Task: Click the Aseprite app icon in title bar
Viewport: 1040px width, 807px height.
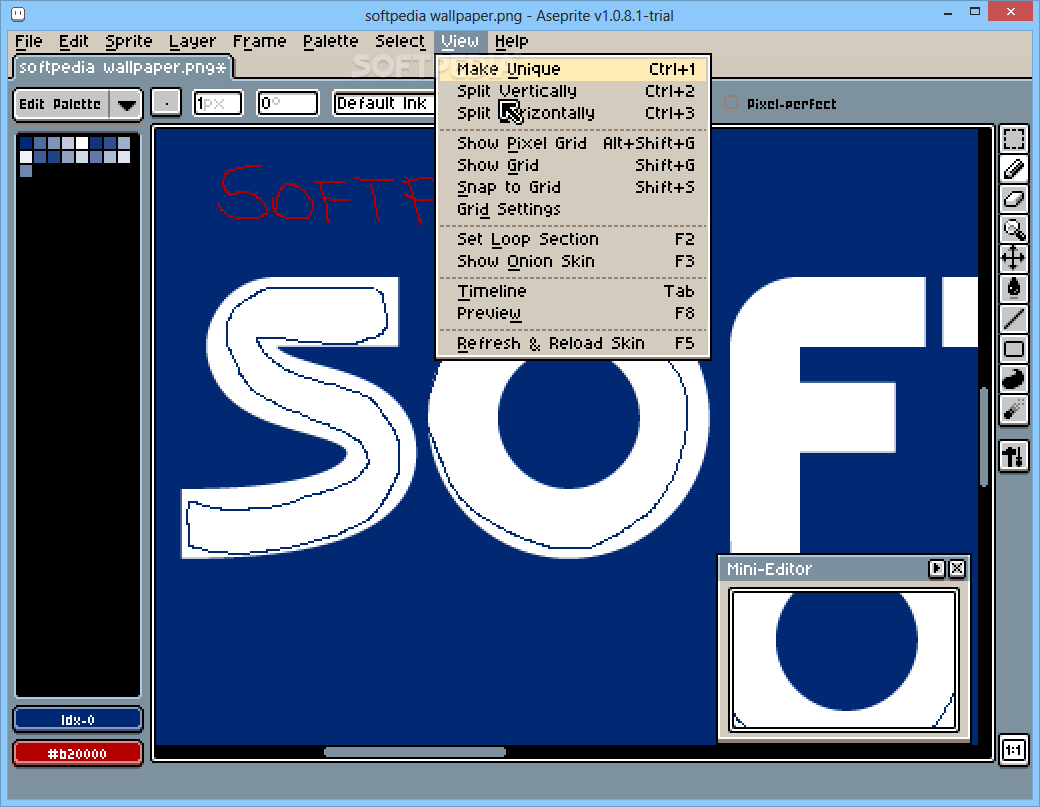Action: [x=18, y=13]
